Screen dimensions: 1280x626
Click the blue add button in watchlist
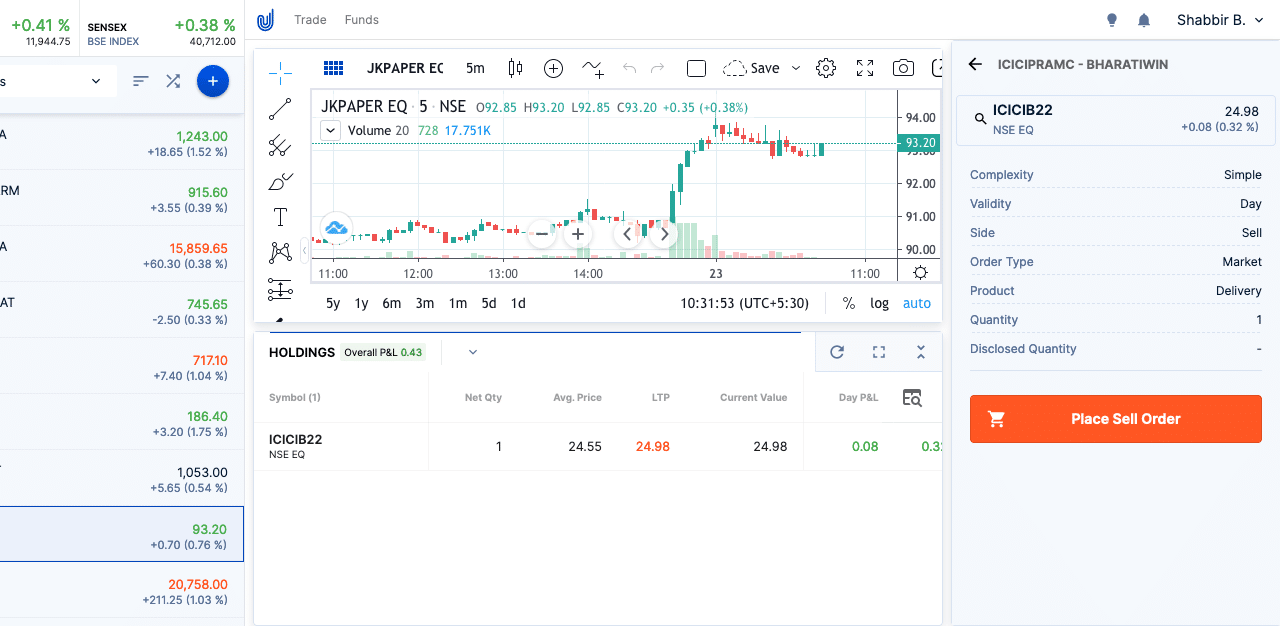click(x=213, y=81)
